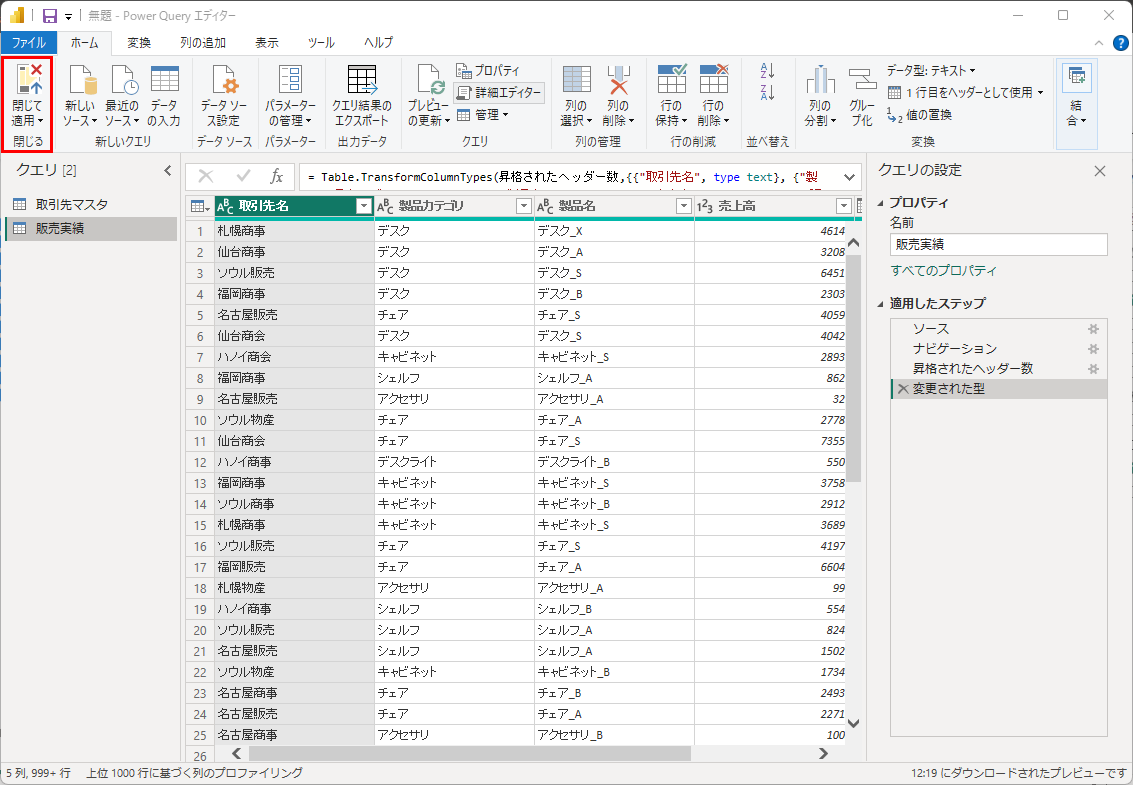Click the save icon in title bar
Image resolution: width=1133 pixels, height=785 pixels.
click(x=50, y=15)
